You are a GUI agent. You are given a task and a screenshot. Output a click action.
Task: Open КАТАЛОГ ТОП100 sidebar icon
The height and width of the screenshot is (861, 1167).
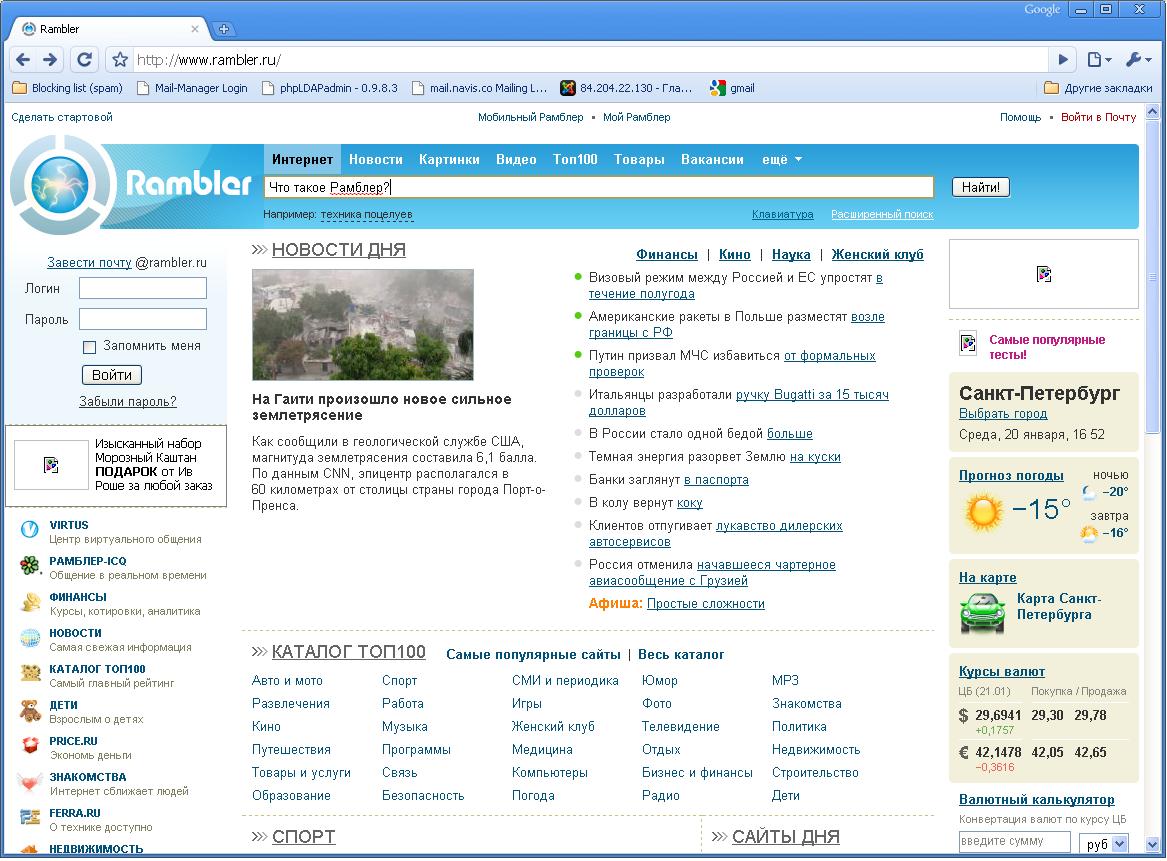click(x=30, y=673)
